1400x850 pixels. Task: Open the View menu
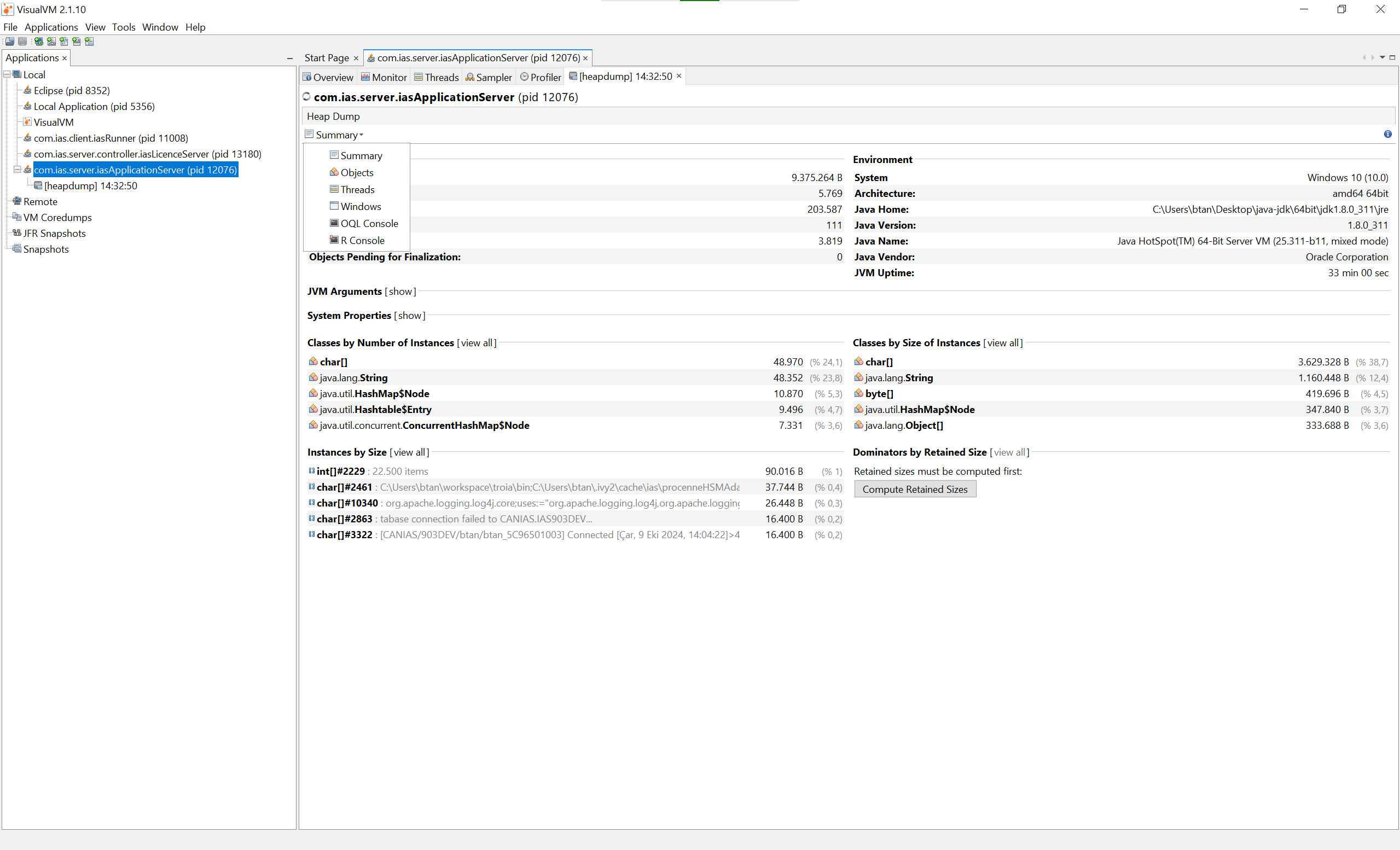95,27
